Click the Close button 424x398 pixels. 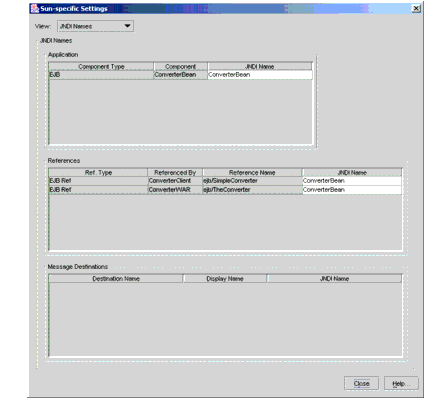click(x=361, y=383)
